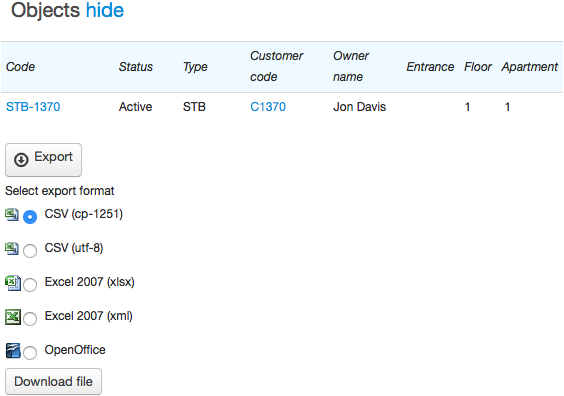Choose Excel 2007 (xml) radio option

(30, 318)
